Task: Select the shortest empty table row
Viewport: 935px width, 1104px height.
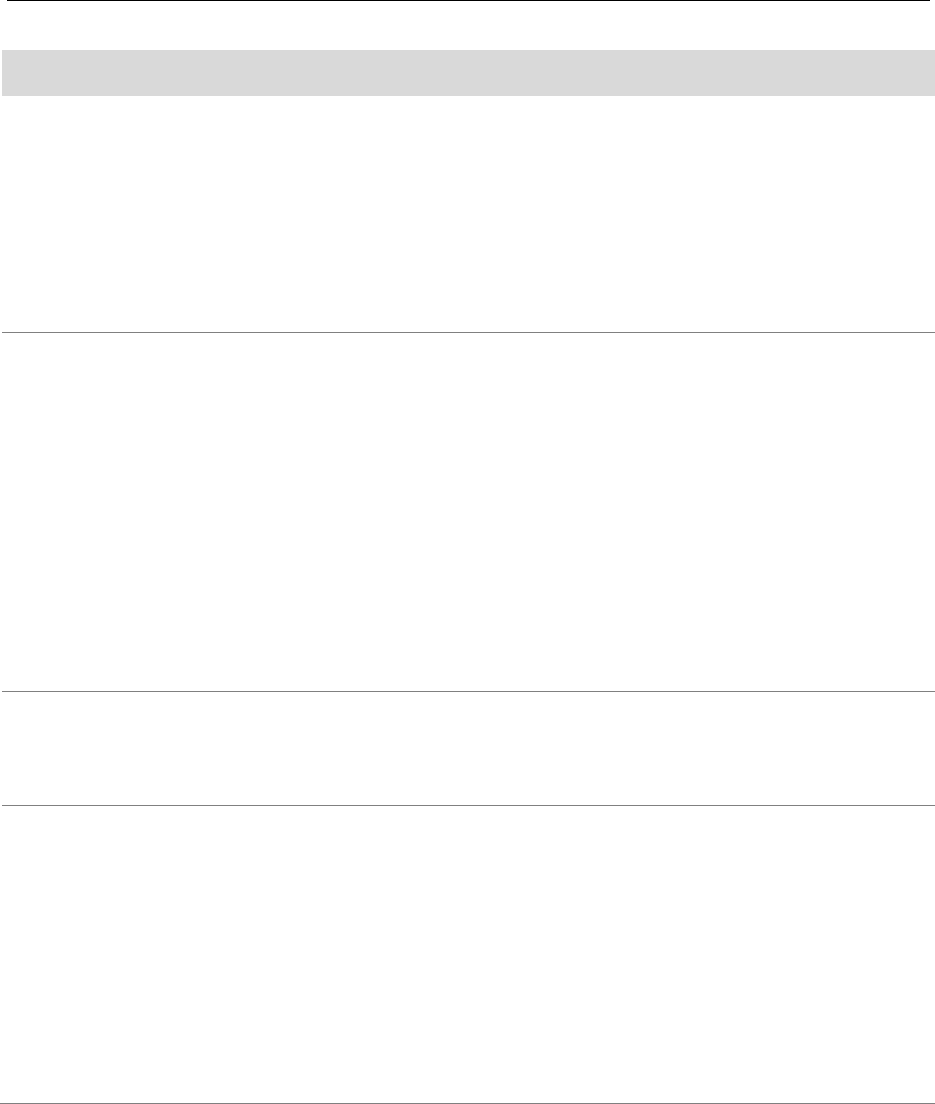Action: pos(467,748)
